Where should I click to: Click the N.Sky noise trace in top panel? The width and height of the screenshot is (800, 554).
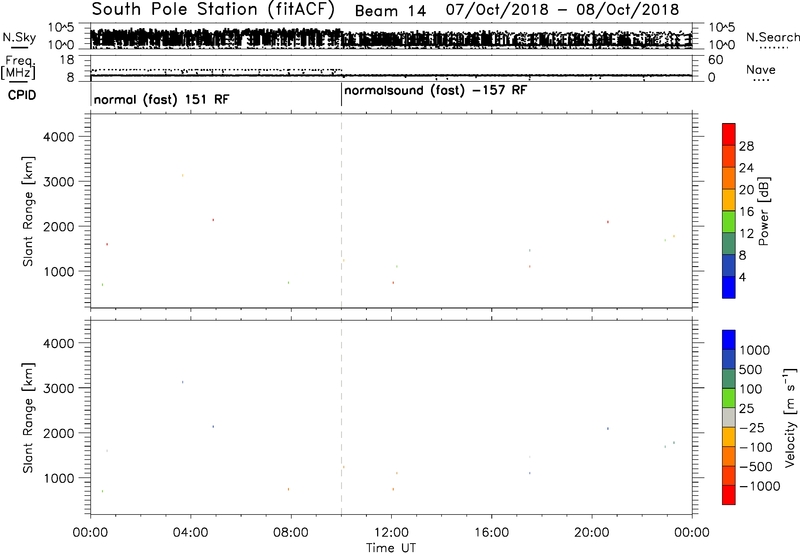point(391,39)
